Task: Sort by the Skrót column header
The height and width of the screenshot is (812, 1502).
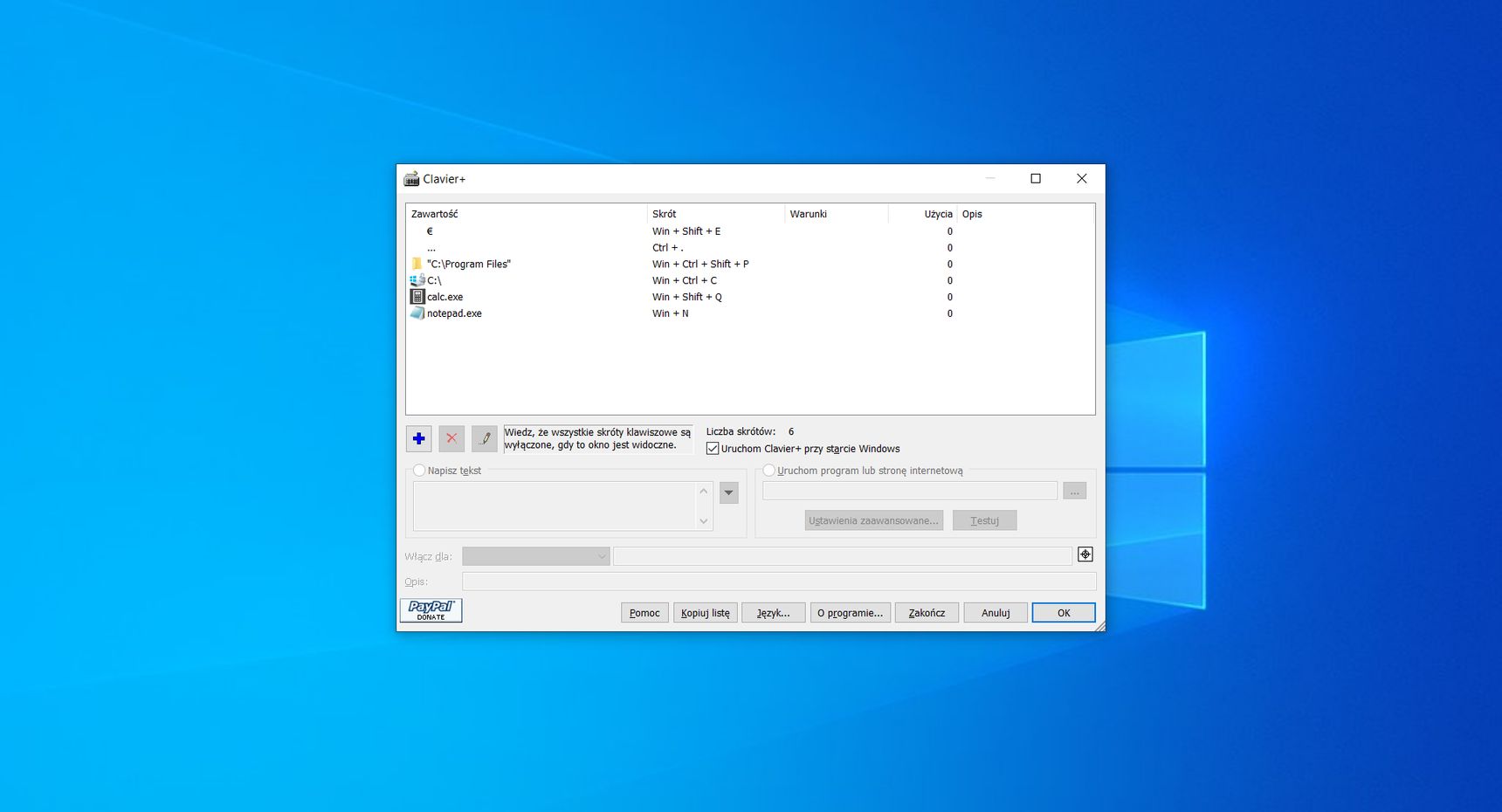Action: (x=716, y=214)
